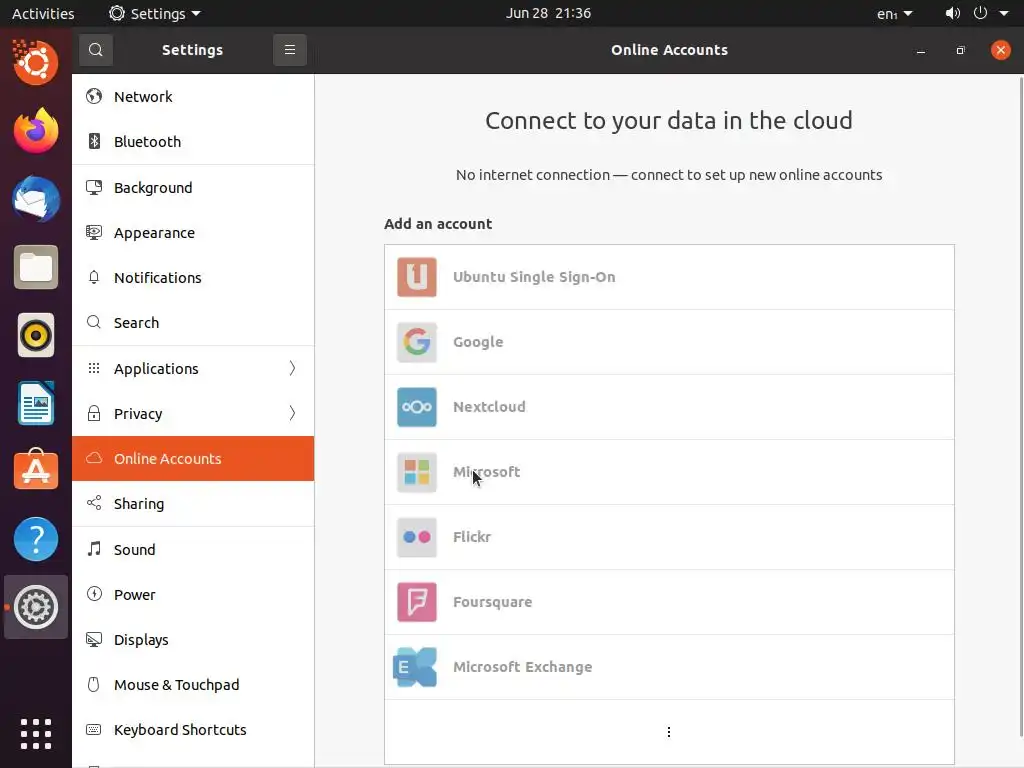Show more account providers

pos(669,732)
